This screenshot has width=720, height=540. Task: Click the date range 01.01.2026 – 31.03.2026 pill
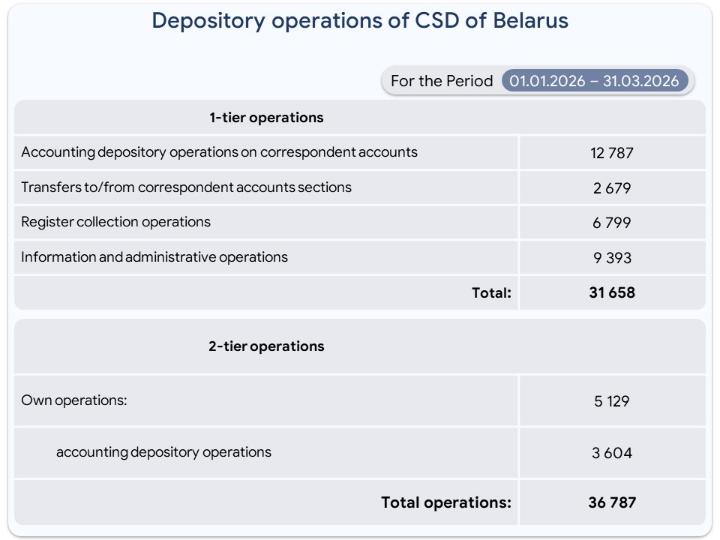[595, 81]
